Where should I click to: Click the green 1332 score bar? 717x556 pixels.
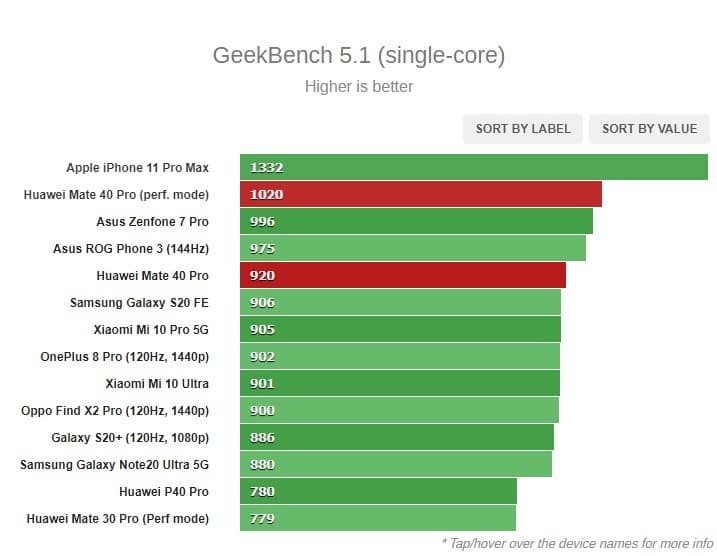pos(474,168)
